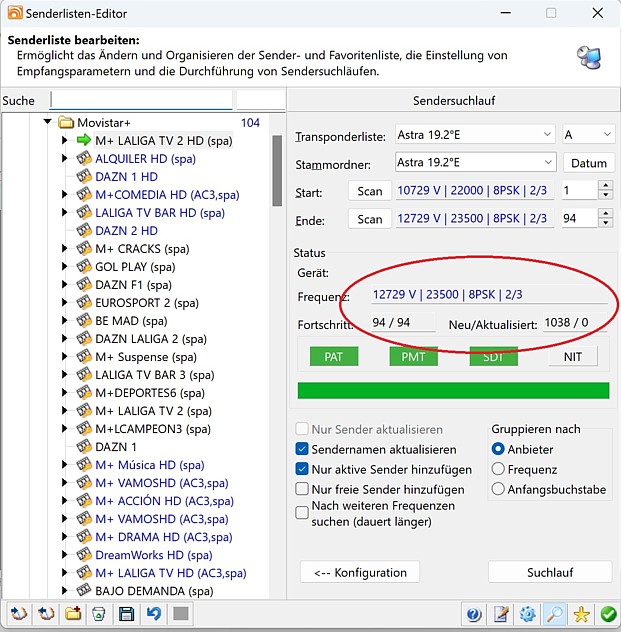Click the gray stop square icon
Screen dimensions: 621x632
[181, 614]
